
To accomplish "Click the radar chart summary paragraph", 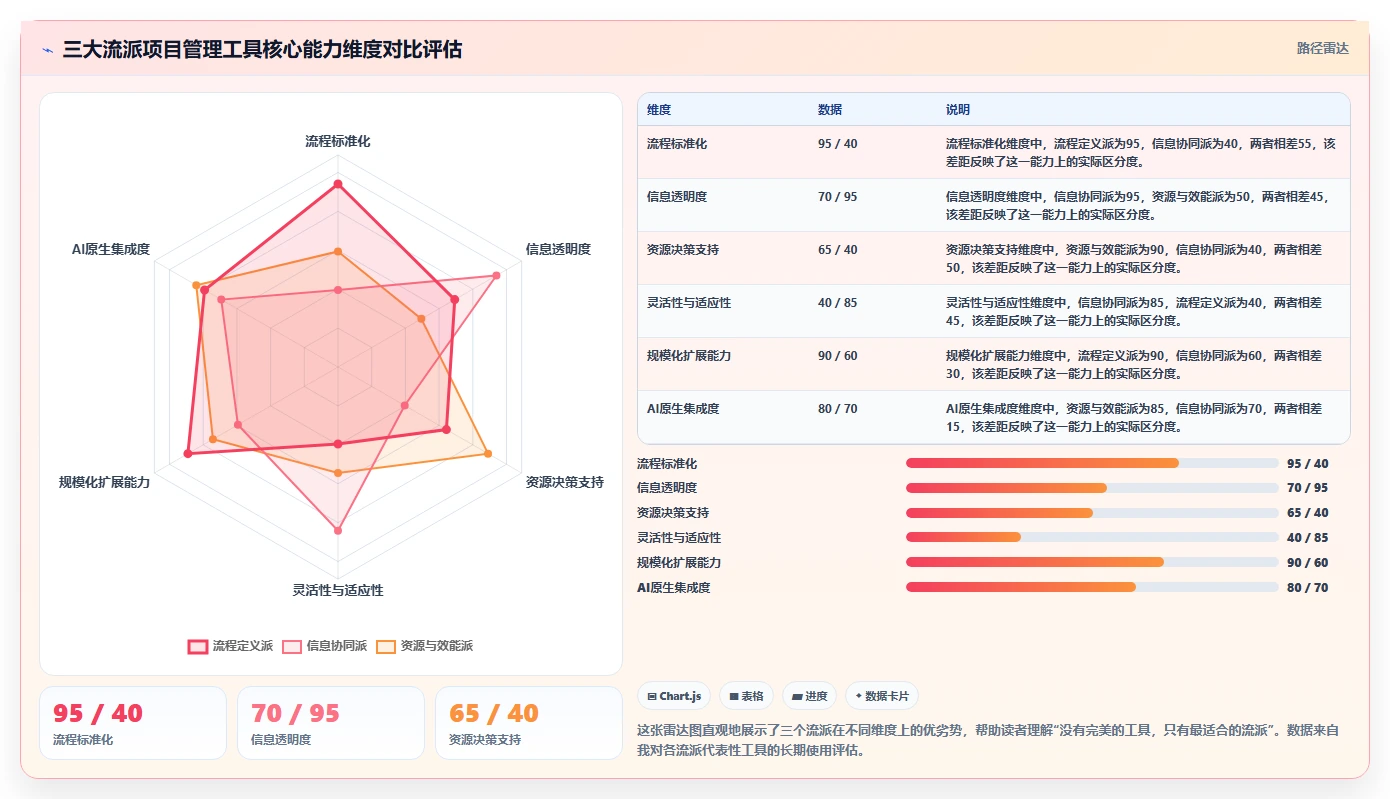I will 988,740.
